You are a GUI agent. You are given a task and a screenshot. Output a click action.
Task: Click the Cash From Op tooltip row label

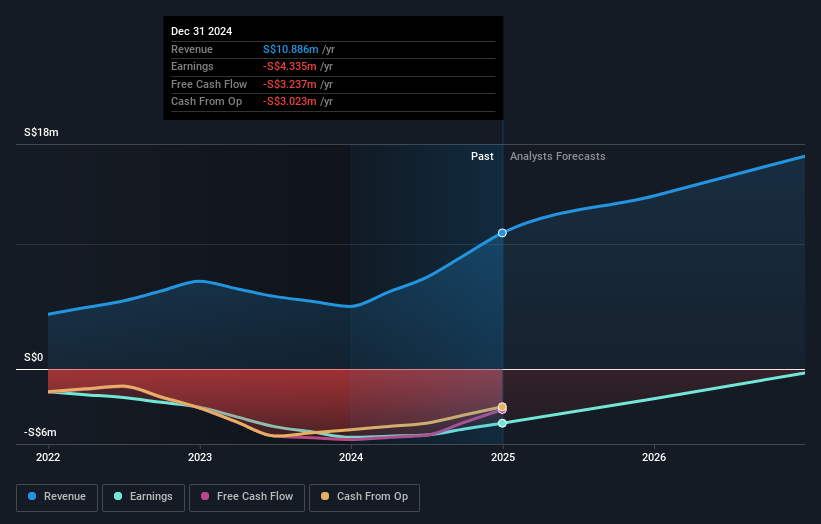pos(206,102)
